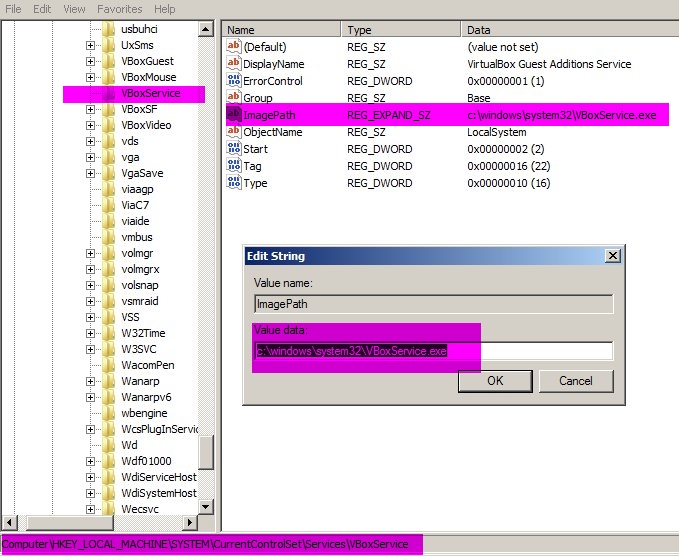This screenshot has width=679, height=556.
Task: Select the vsmraid key in the tree
Action: (x=140, y=301)
